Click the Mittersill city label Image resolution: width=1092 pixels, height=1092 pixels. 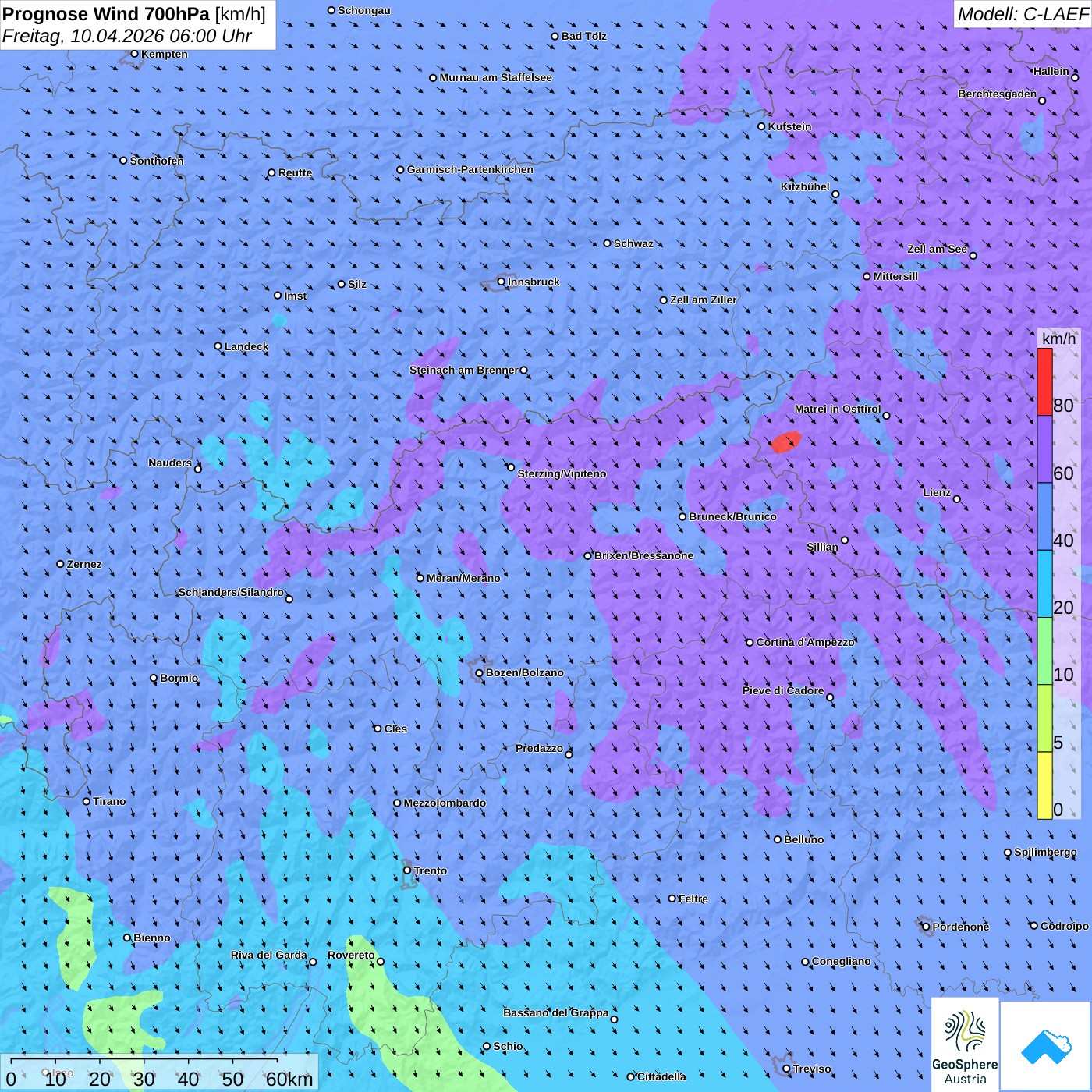tap(895, 276)
